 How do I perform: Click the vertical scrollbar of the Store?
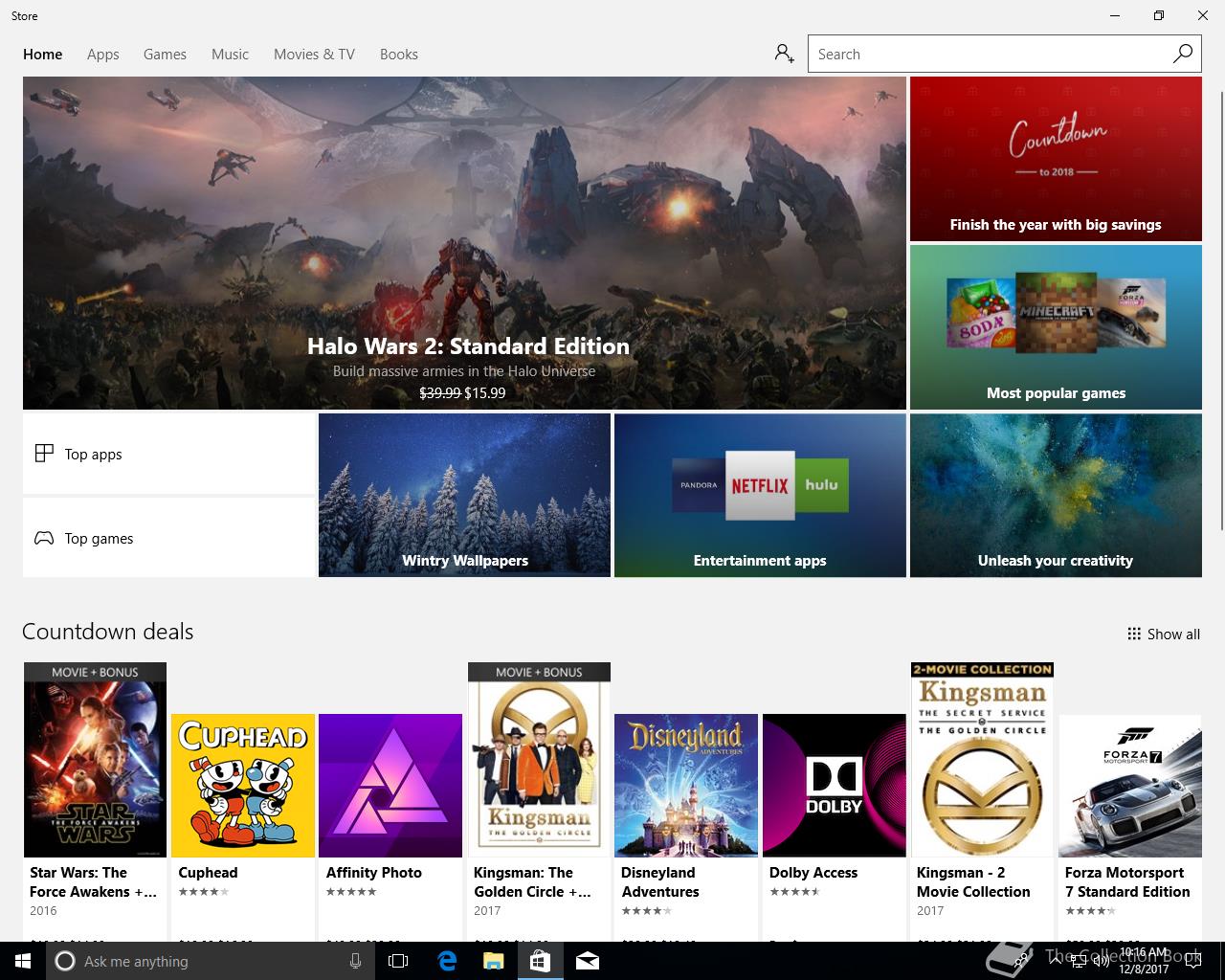pos(1220,310)
